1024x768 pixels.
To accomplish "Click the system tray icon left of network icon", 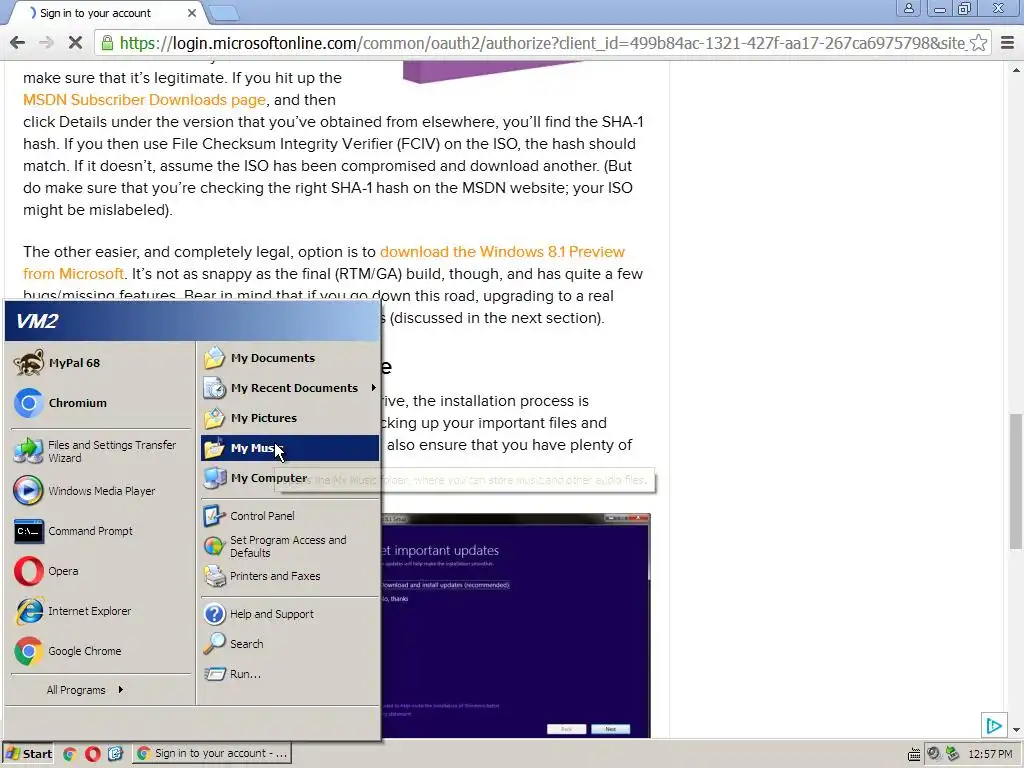I will (x=934, y=754).
